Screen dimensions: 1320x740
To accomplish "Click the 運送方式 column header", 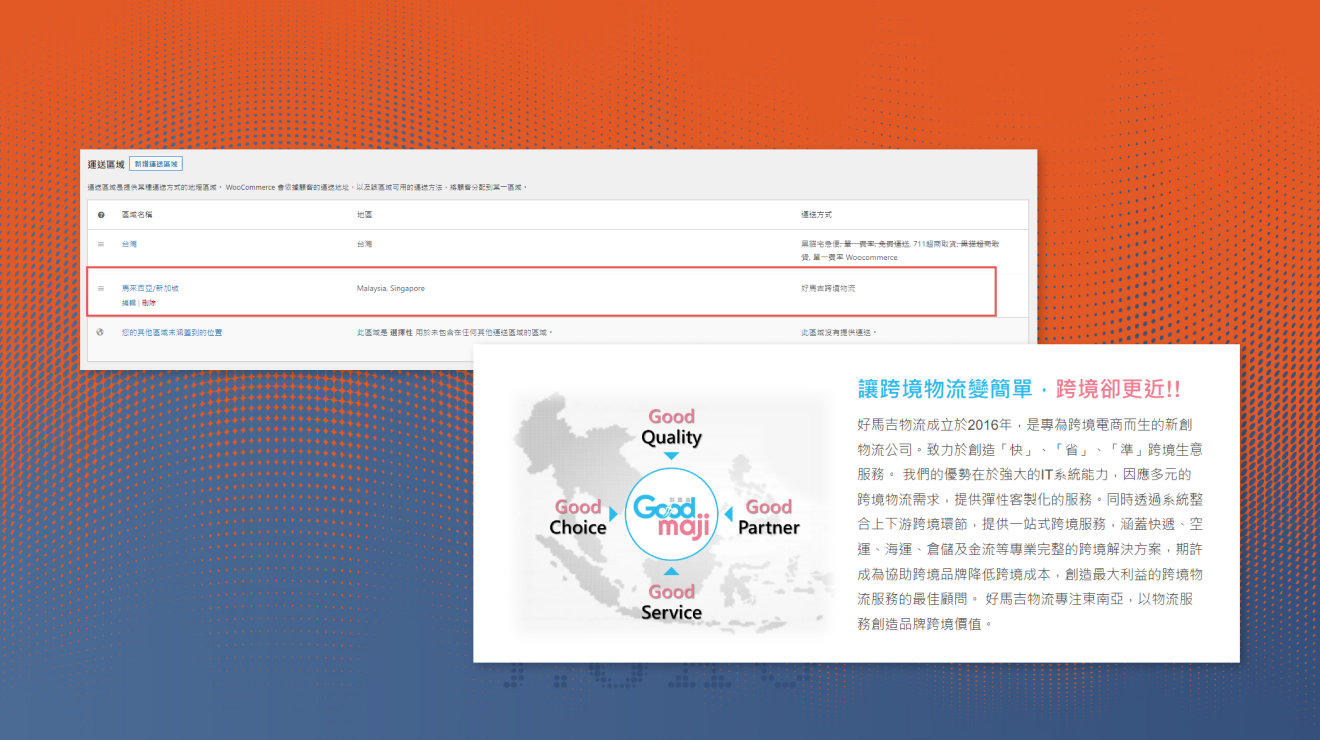I will [x=816, y=215].
